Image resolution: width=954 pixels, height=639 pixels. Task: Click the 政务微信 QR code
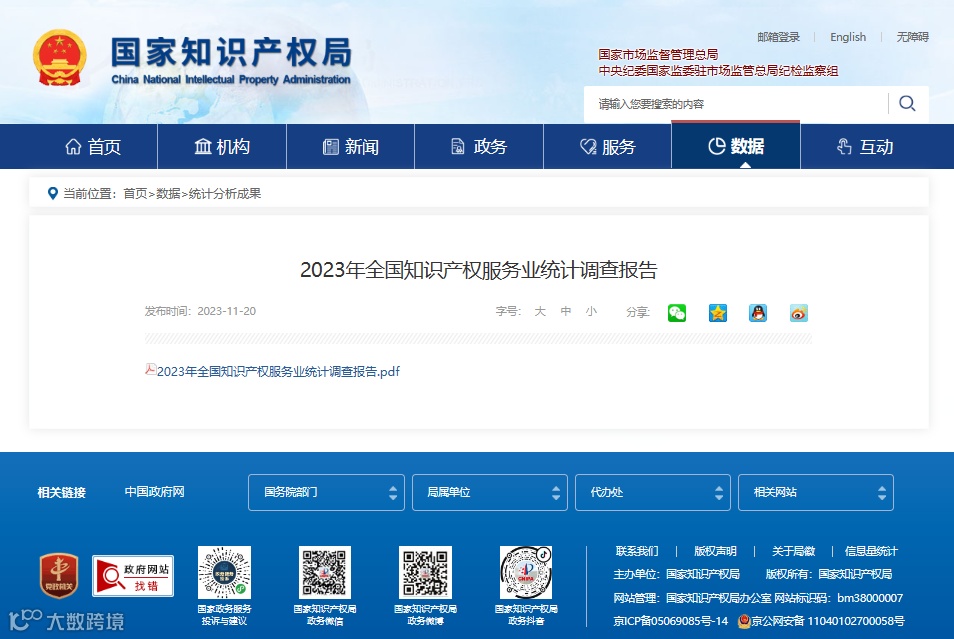[x=325, y=572]
